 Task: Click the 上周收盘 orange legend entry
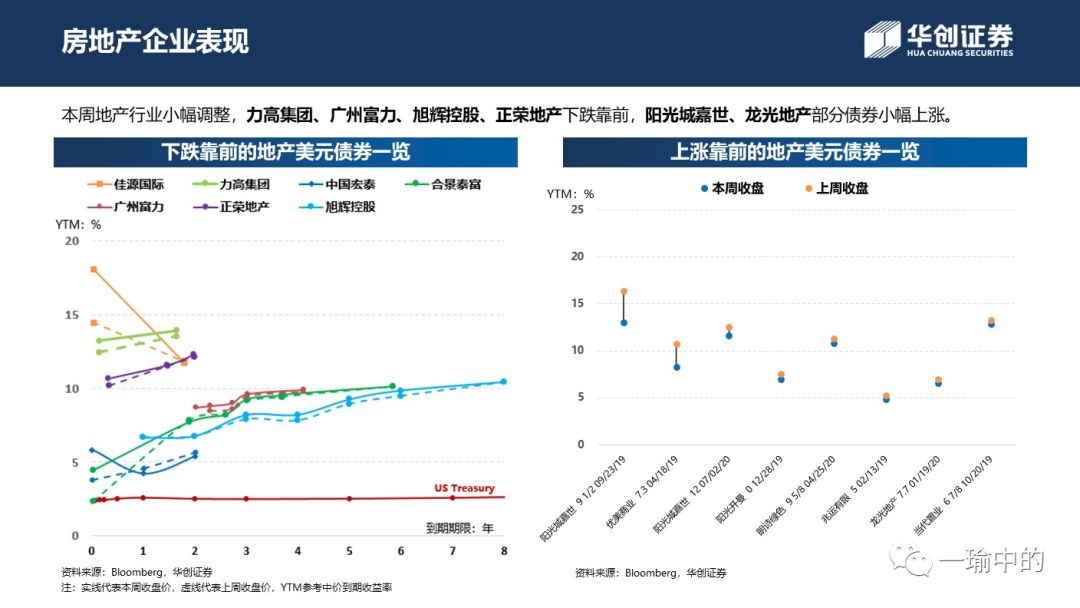[837, 188]
